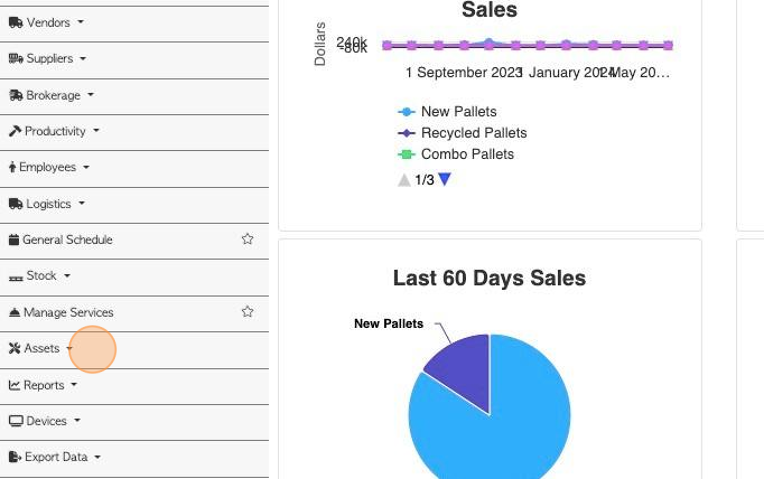
Task: Click the Devices monitor icon
Action: click(x=16, y=421)
